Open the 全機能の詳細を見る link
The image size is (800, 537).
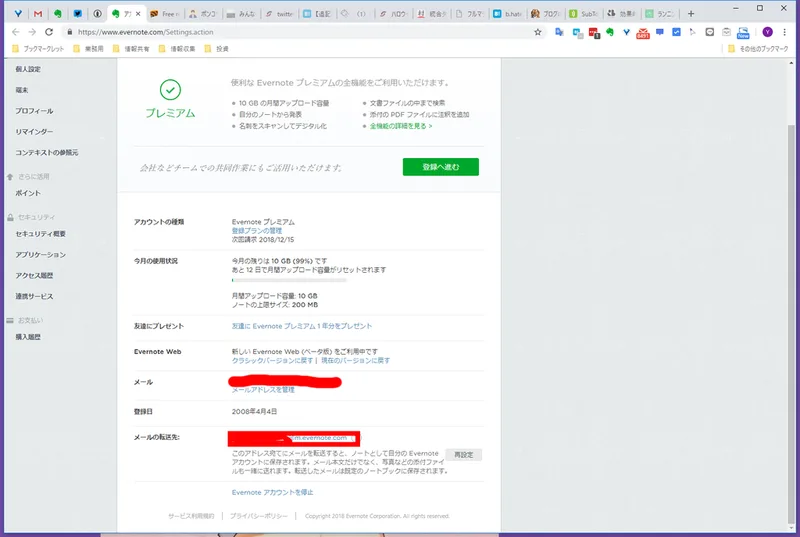pos(401,126)
